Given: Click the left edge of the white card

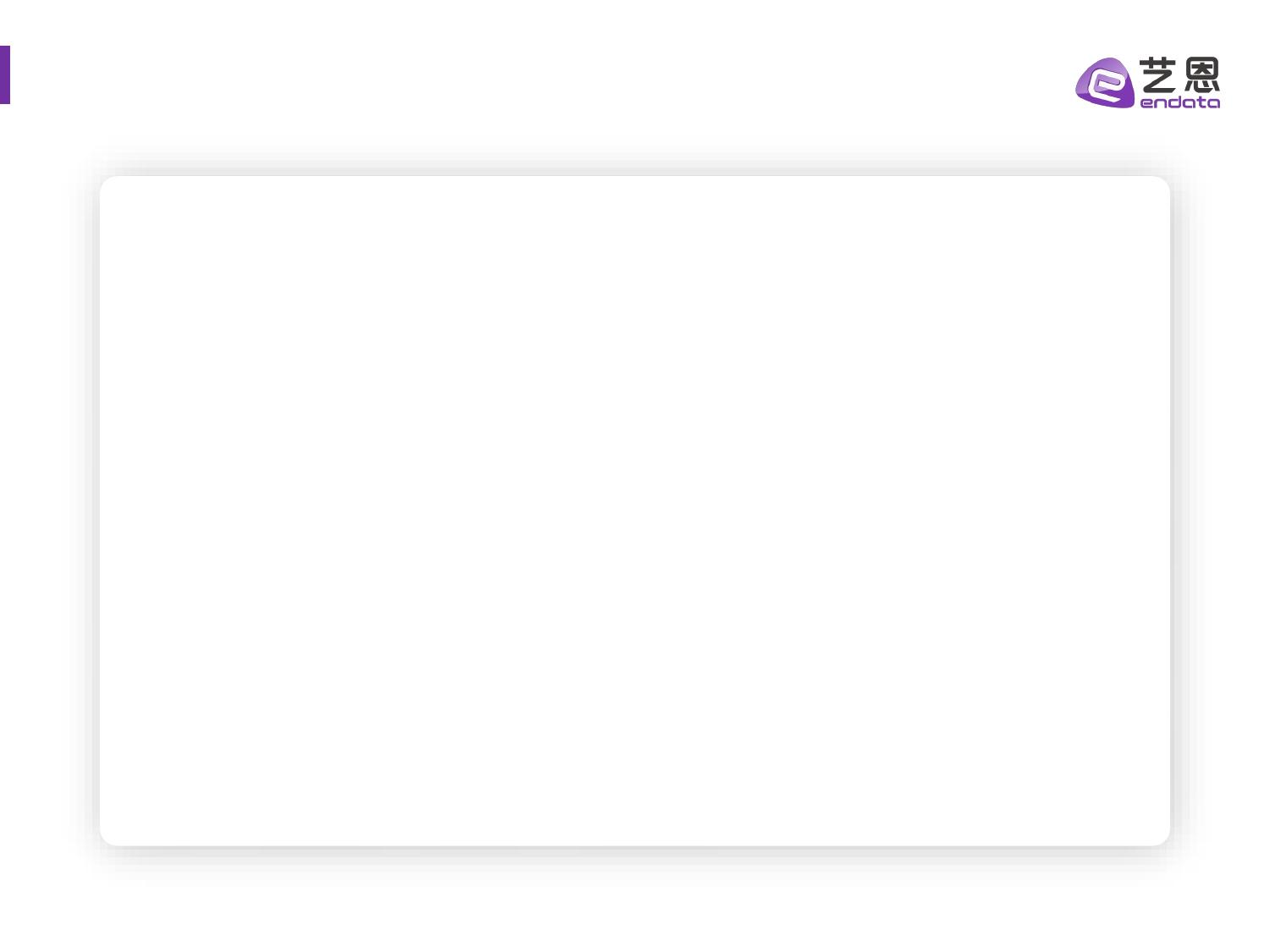Looking at the screenshot, I should coord(101,510).
